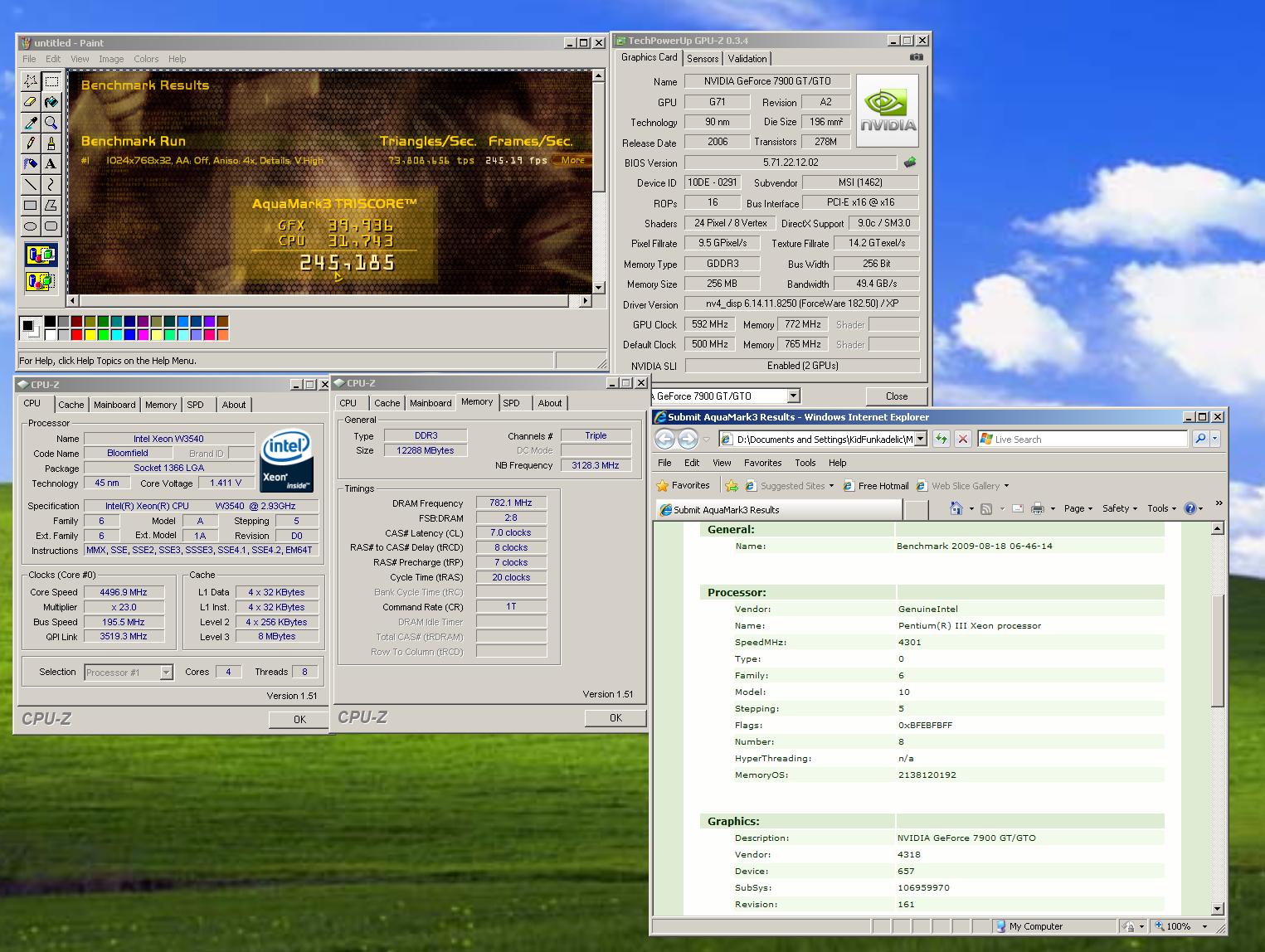Switch to the Validation tab in GPU-Z
The image size is (1265, 952).
tap(747, 59)
